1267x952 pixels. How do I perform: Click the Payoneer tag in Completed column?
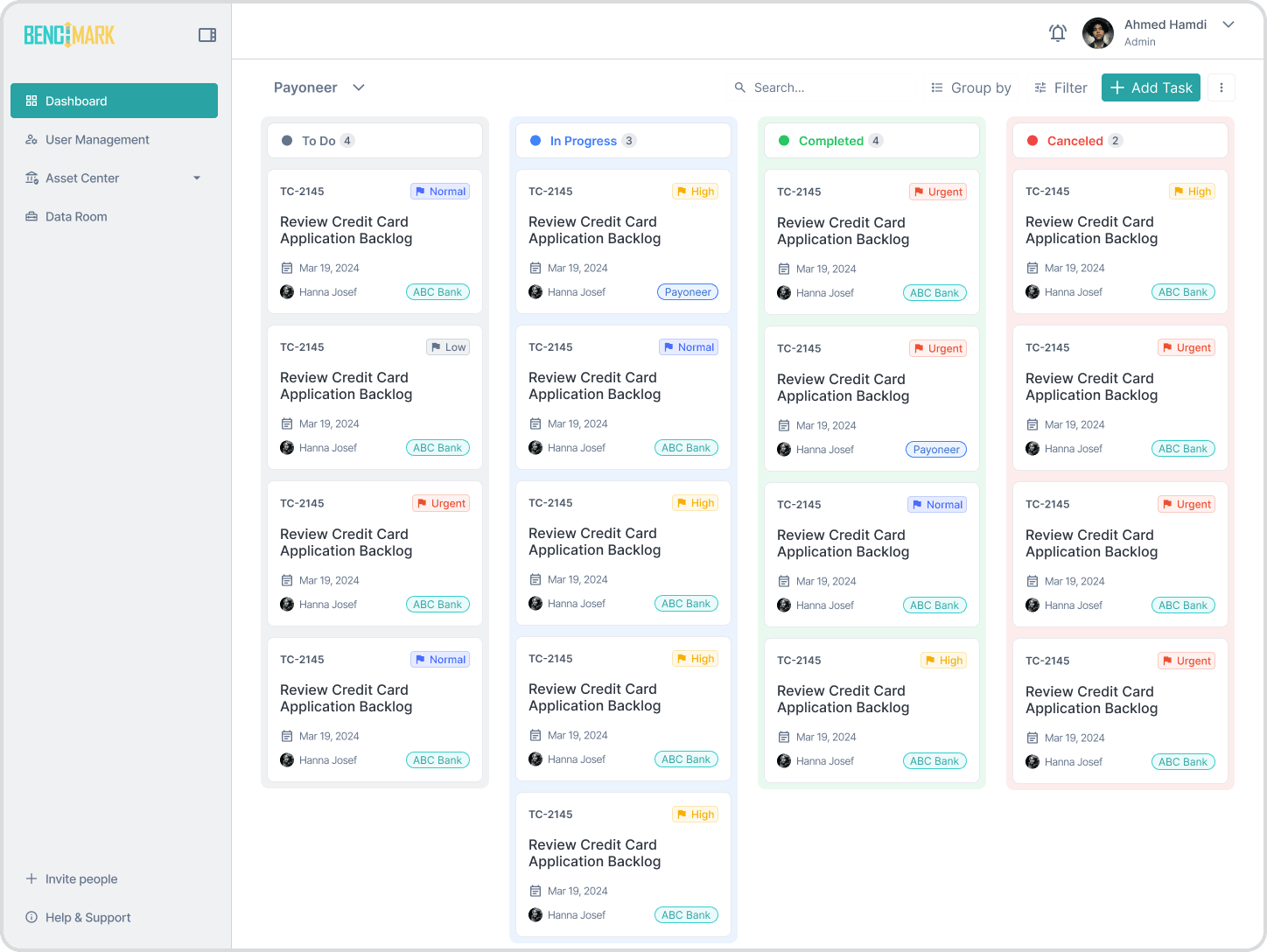[x=936, y=450]
